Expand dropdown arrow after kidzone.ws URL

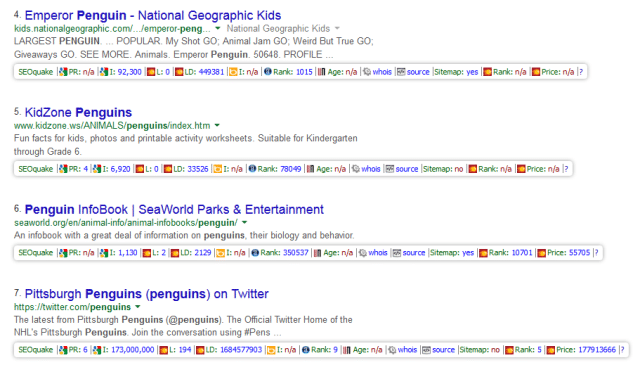217,125
